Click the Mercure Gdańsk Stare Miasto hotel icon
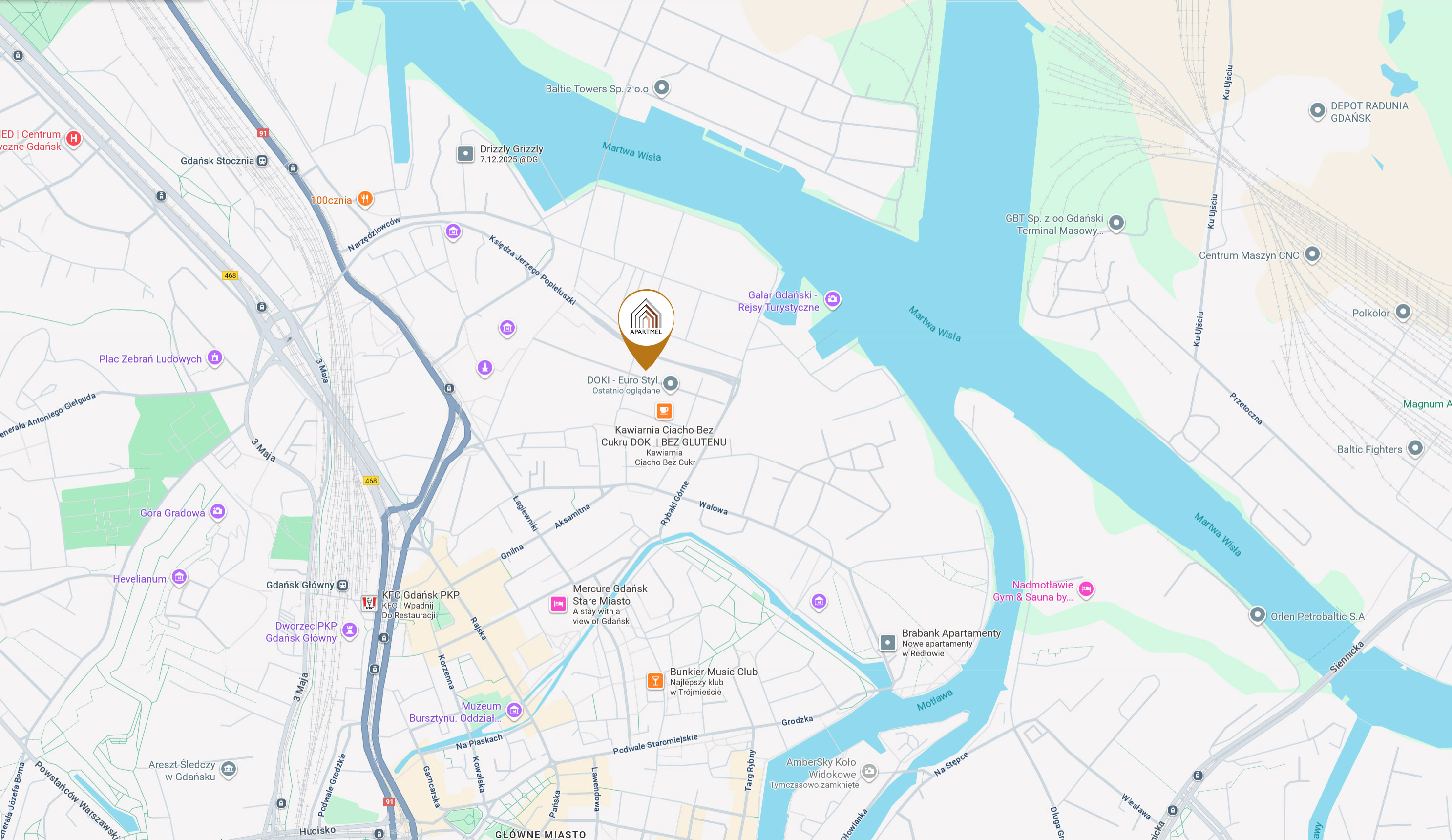Viewport: 1452px width, 840px height. [x=558, y=604]
